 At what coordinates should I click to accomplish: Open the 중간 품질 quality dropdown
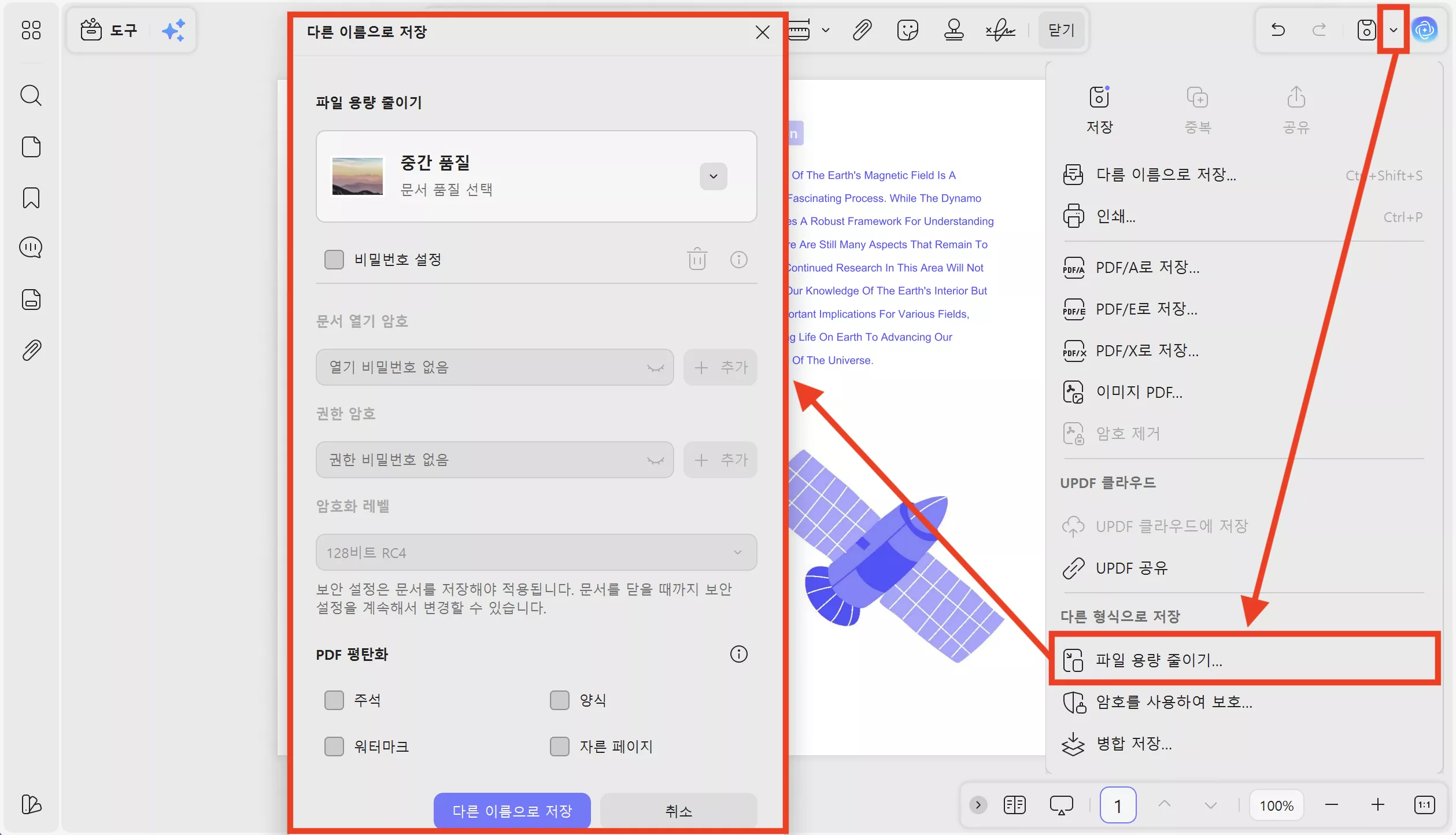pos(712,176)
